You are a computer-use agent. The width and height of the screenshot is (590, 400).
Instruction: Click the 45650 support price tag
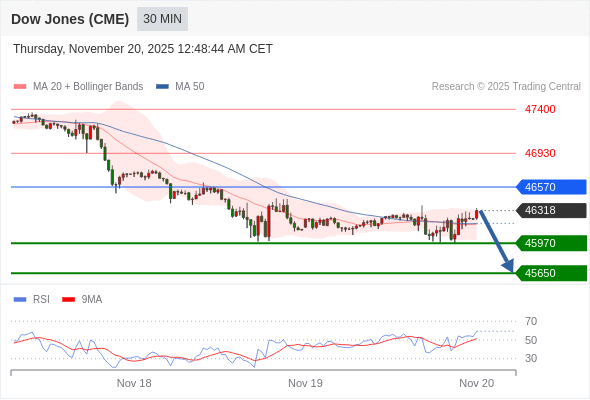(x=551, y=273)
